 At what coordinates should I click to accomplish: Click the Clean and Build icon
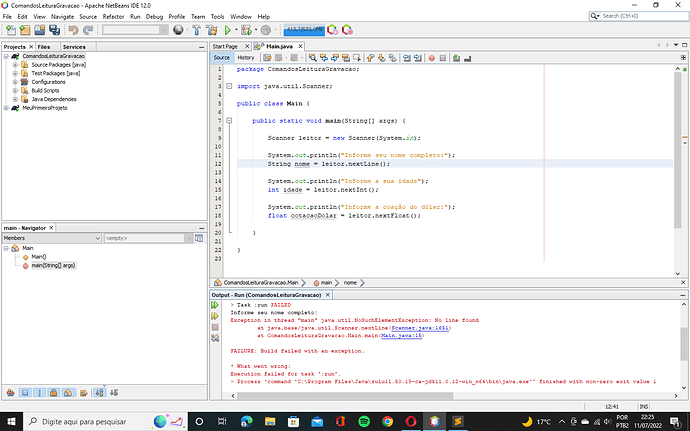pos(212,30)
